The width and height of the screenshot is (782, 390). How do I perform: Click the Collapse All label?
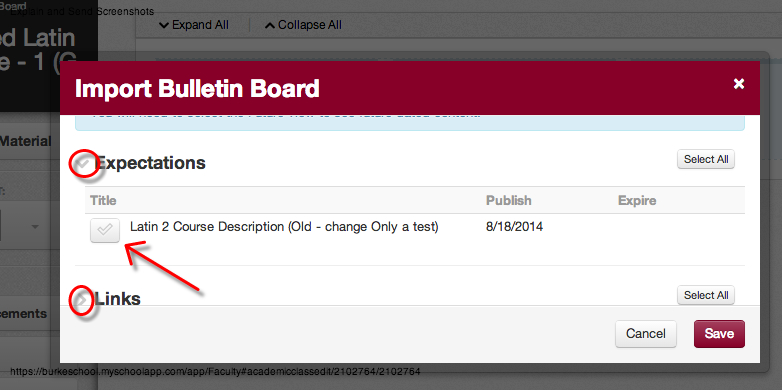click(x=310, y=25)
